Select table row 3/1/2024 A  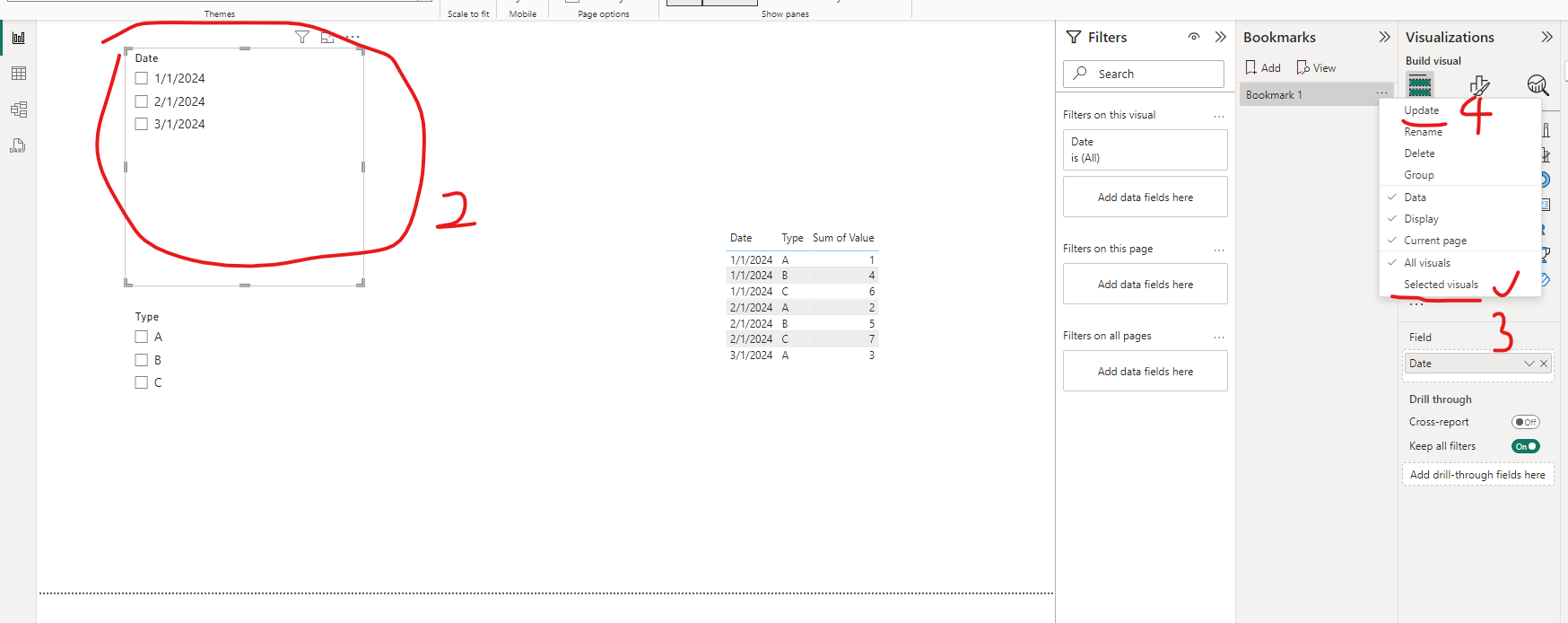[802, 355]
